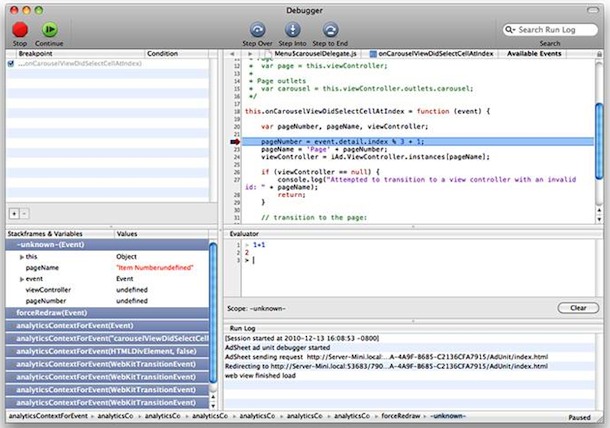The image size is (610, 428).
Task: Click analyticsContextForEvent in bottom path bar
Action: click(48, 416)
